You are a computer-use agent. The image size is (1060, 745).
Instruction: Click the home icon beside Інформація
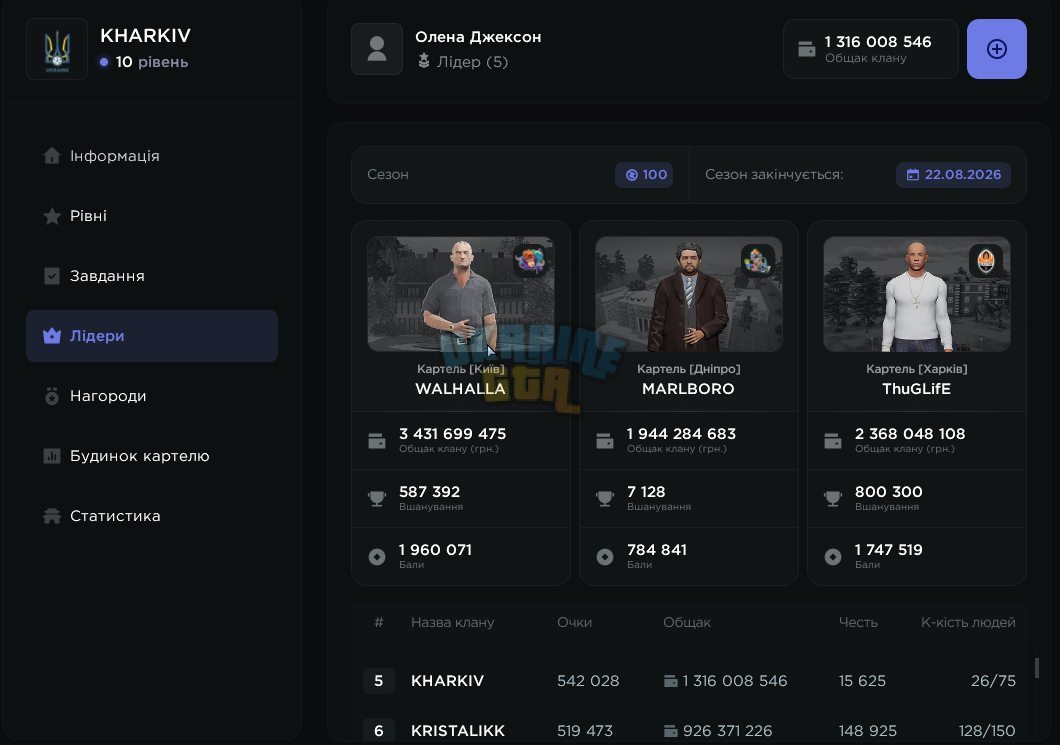click(52, 155)
